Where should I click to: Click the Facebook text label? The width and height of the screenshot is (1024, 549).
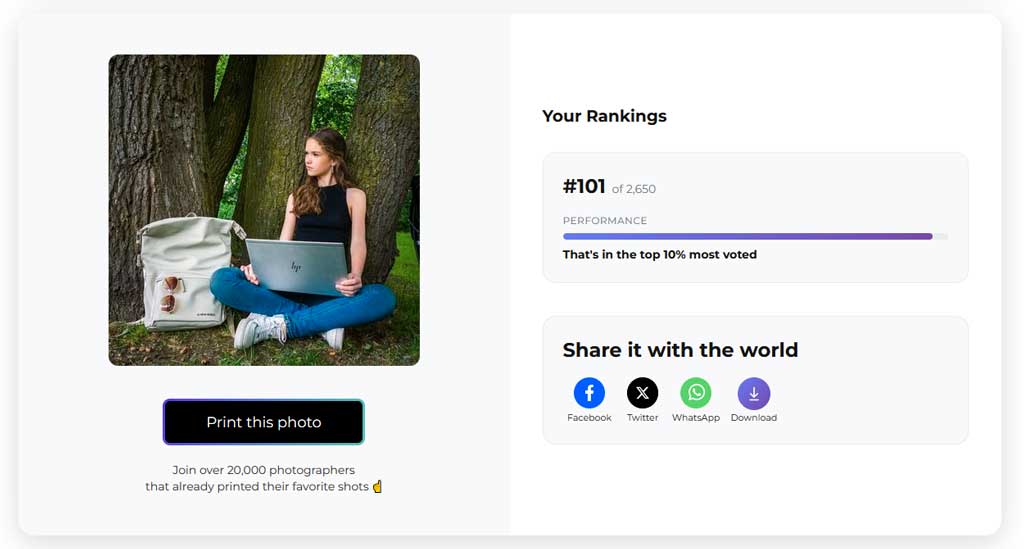click(x=589, y=418)
